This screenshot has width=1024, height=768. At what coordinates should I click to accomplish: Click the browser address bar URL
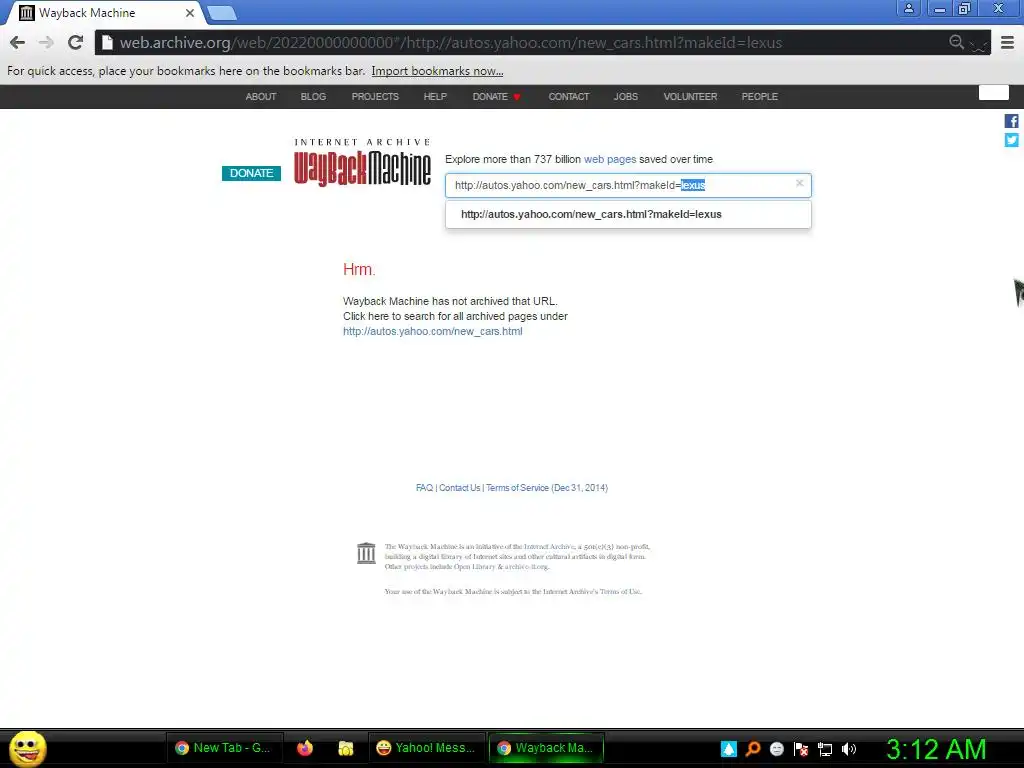pos(451,43)
